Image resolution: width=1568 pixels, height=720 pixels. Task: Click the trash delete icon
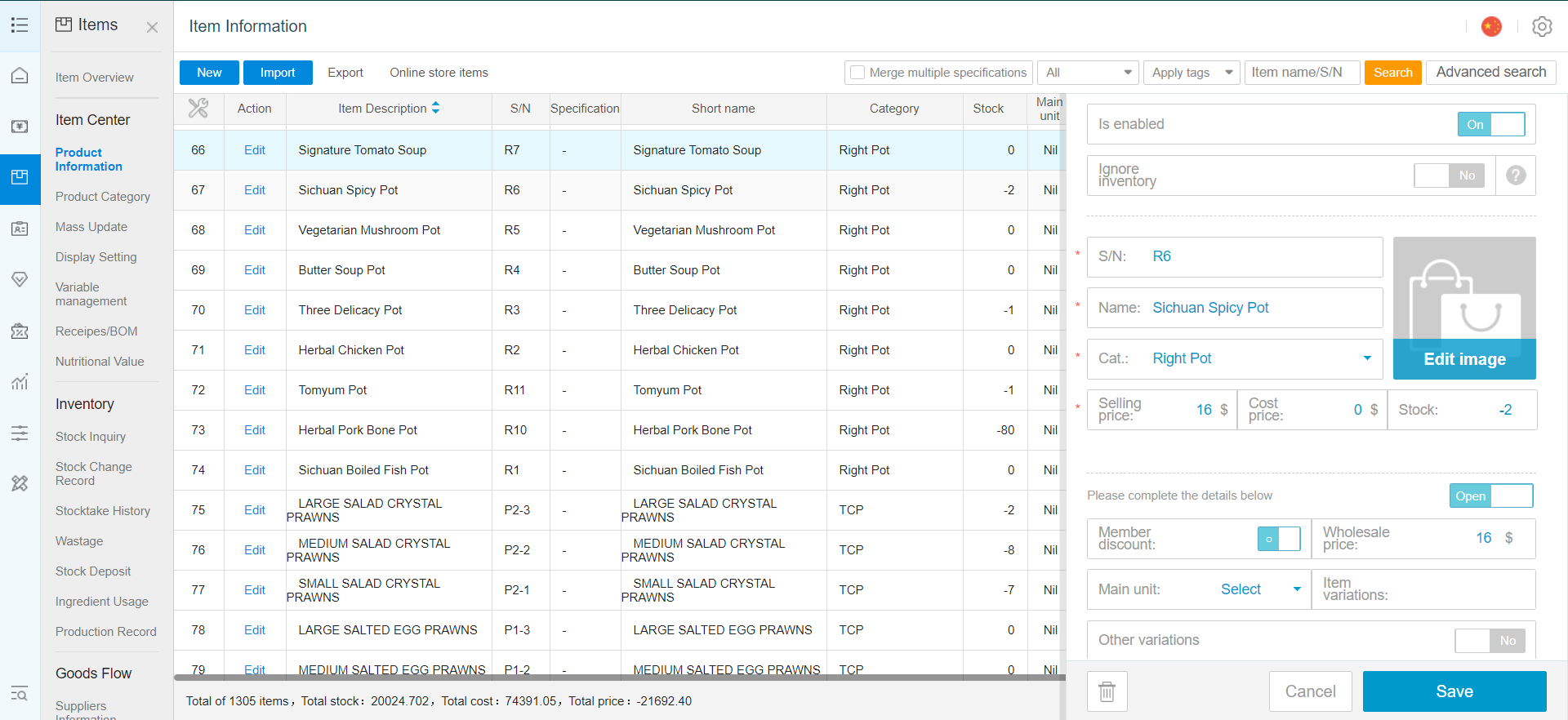pos(1107,691)
